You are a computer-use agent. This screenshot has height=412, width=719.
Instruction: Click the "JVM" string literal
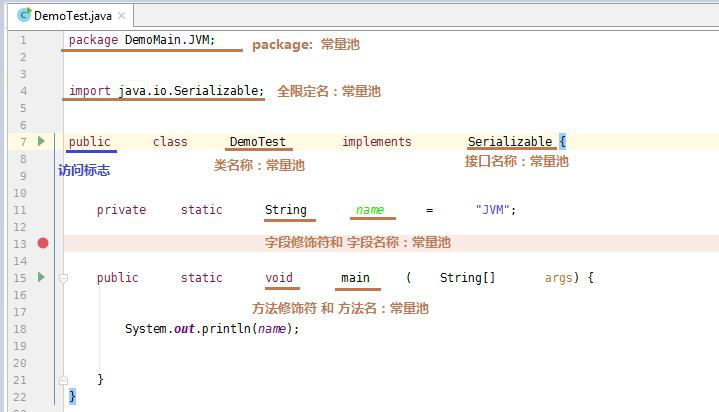(x=495, y=210)
